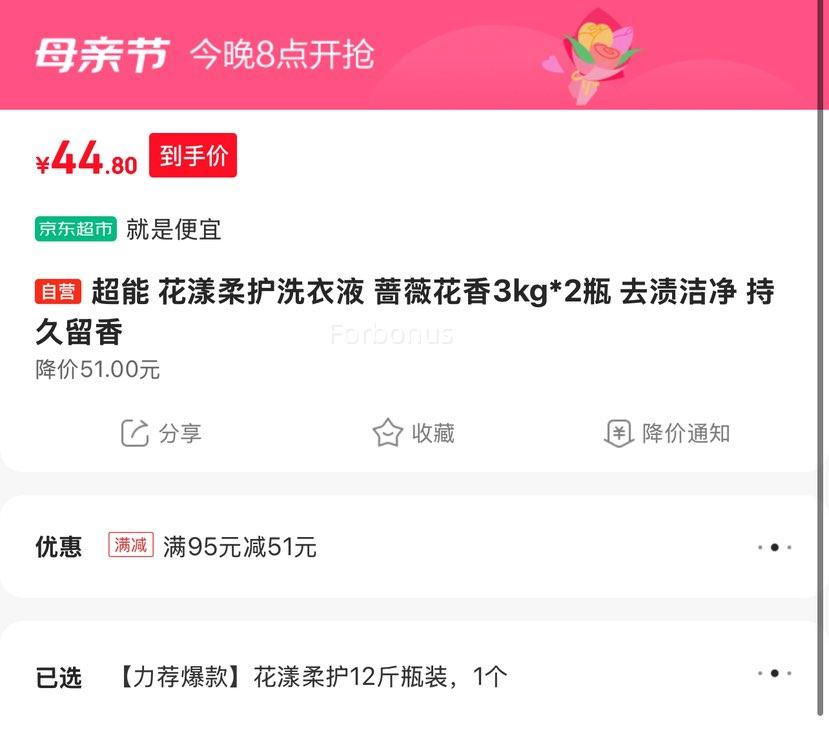Tap the price-drop notification shield icon

(x=619, y=433)
